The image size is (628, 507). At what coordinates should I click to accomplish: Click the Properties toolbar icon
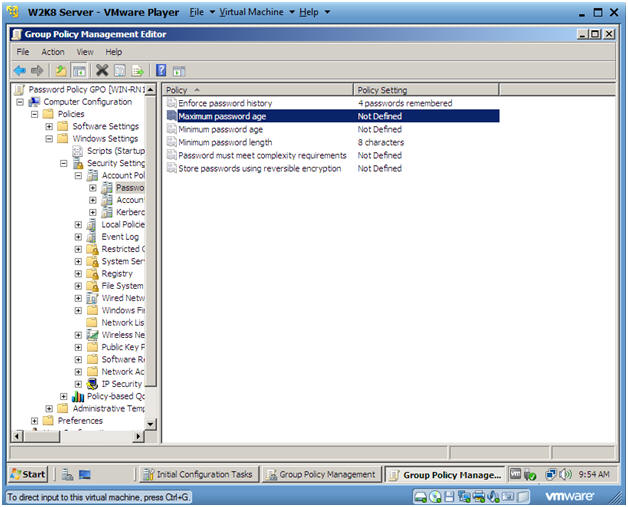pos(120,71)
